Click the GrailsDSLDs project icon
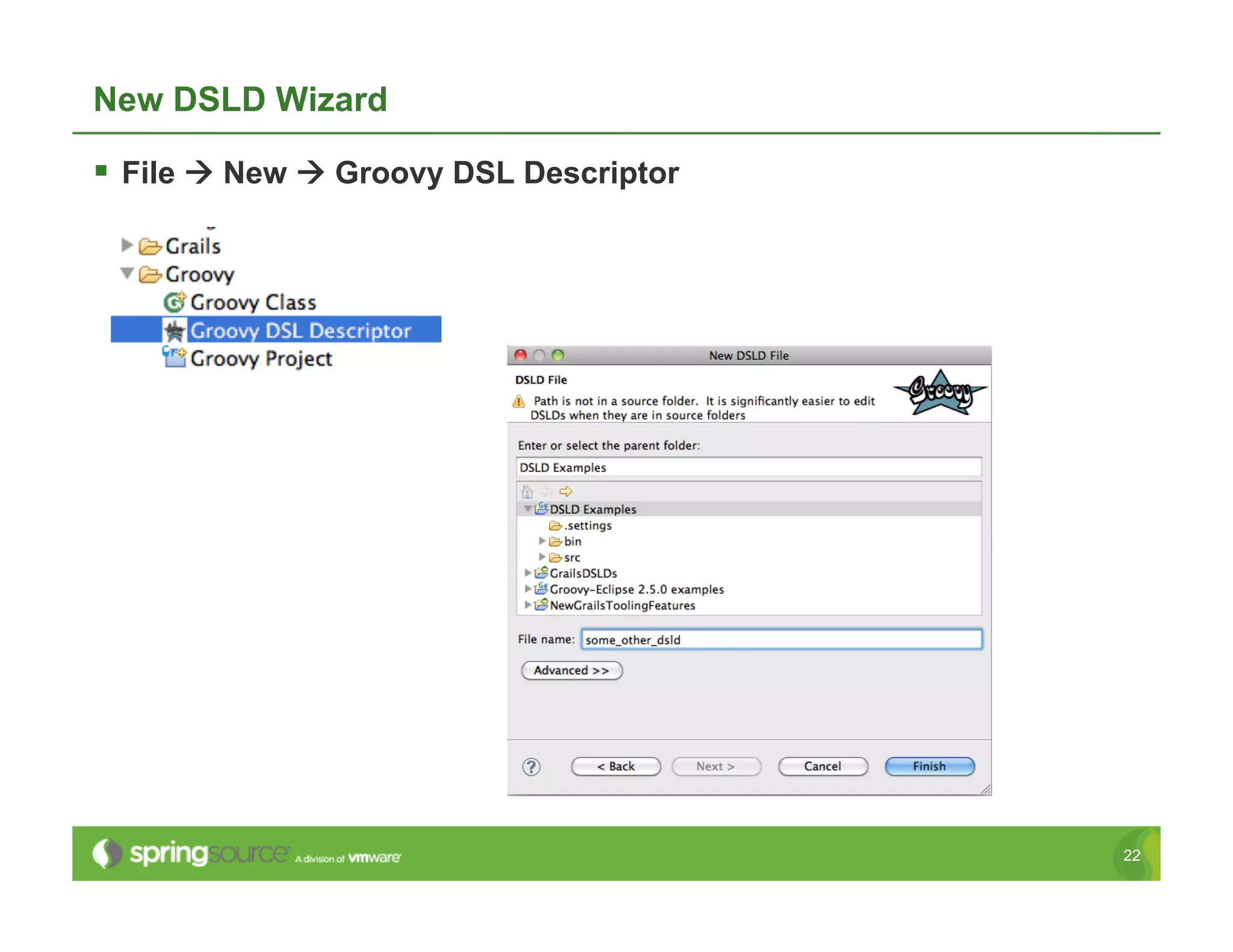The height and width of the screenshot is (952, 1233). [541, 572]
